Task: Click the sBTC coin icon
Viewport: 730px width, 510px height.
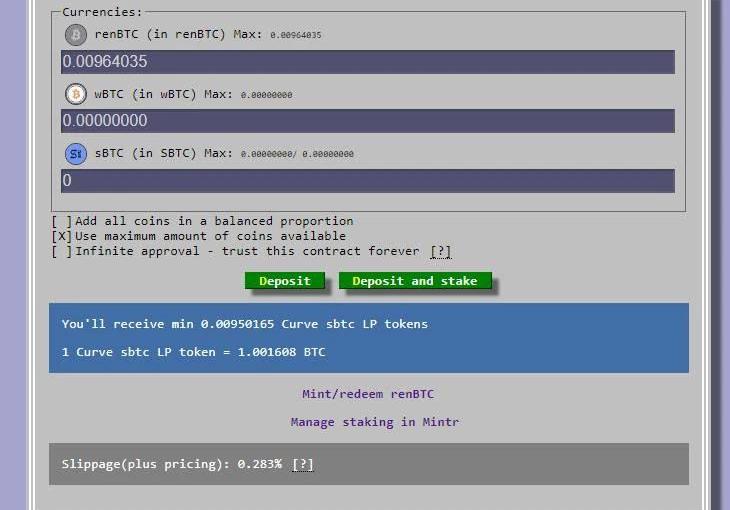Action: 75,154
